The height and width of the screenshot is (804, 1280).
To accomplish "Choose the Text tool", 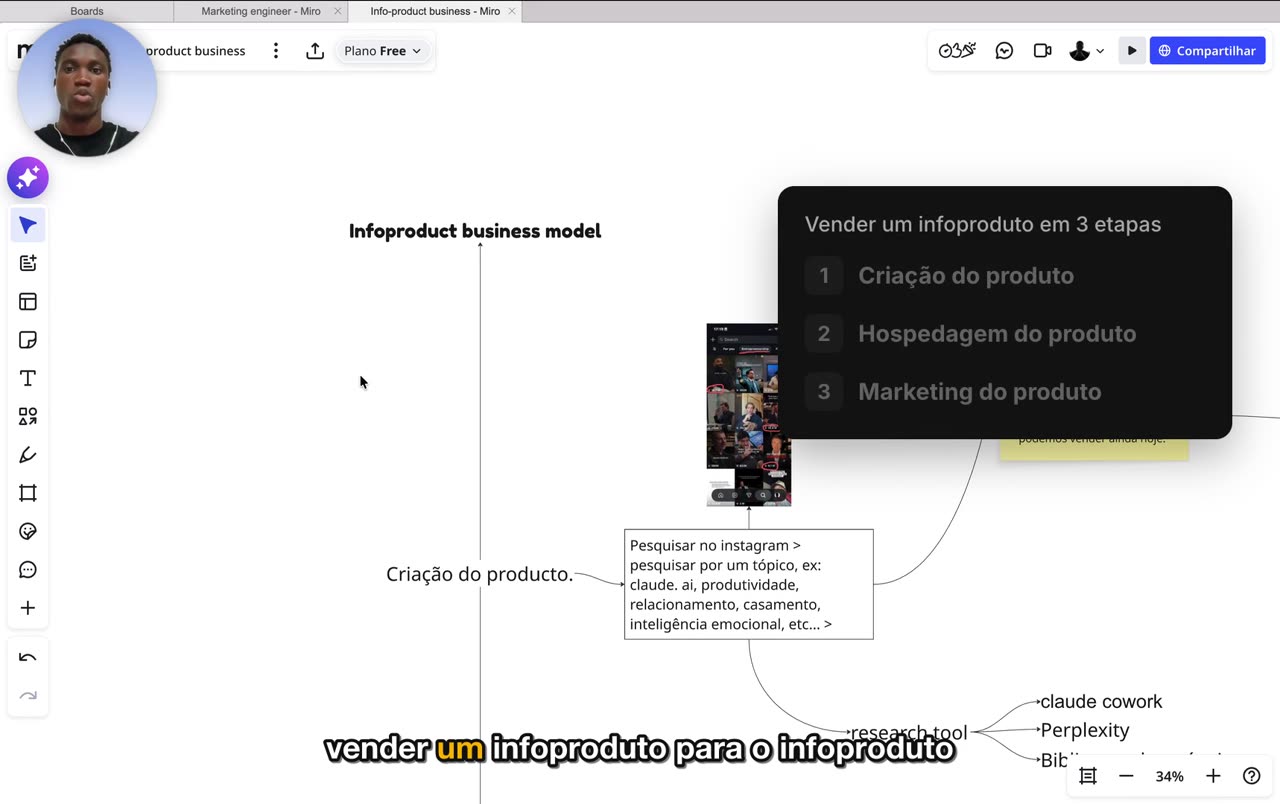I will click(x=28, y=378).
